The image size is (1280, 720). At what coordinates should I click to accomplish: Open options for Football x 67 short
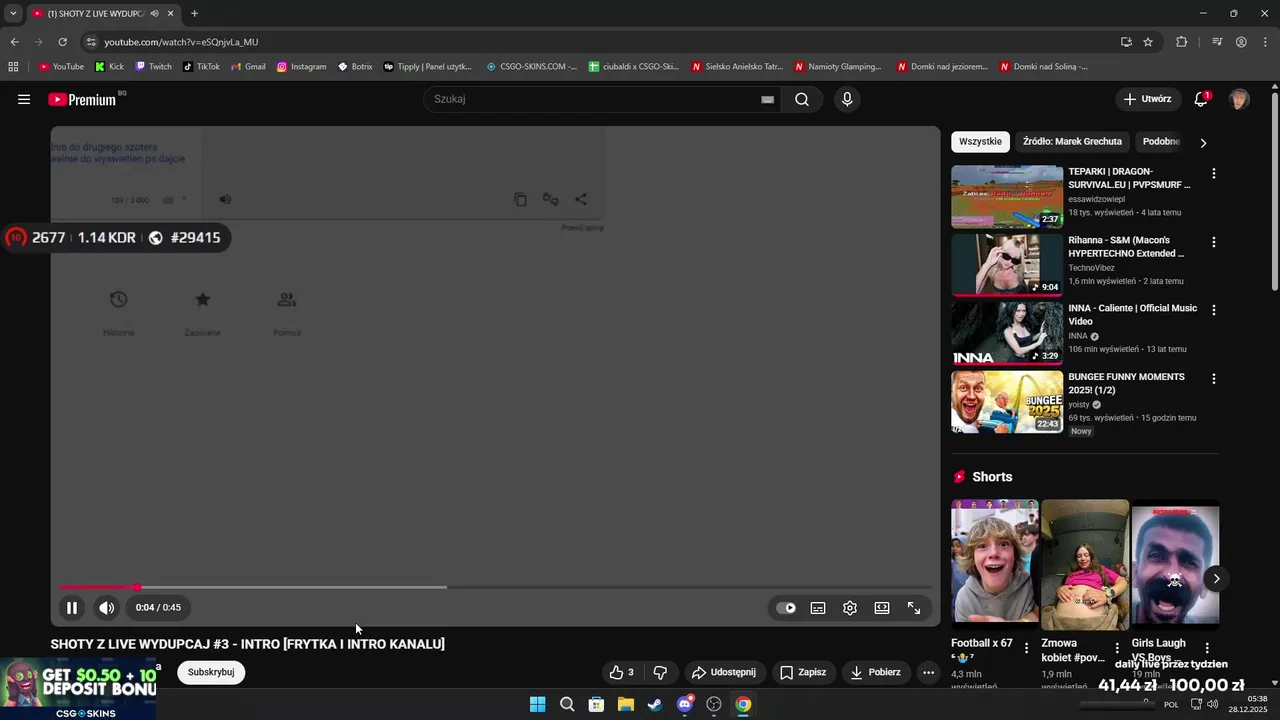click(1027, 648)
